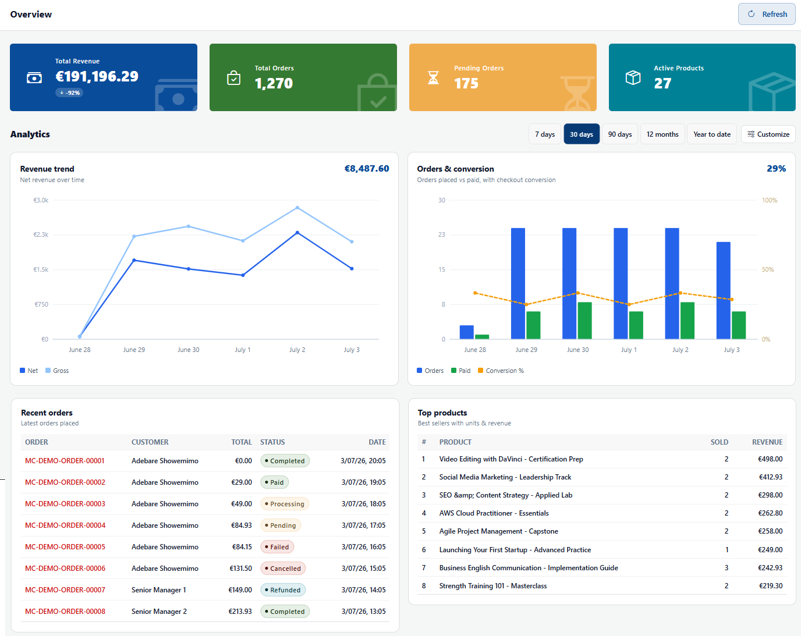
Task: Choose Year to date range
Action: point(712,134)
